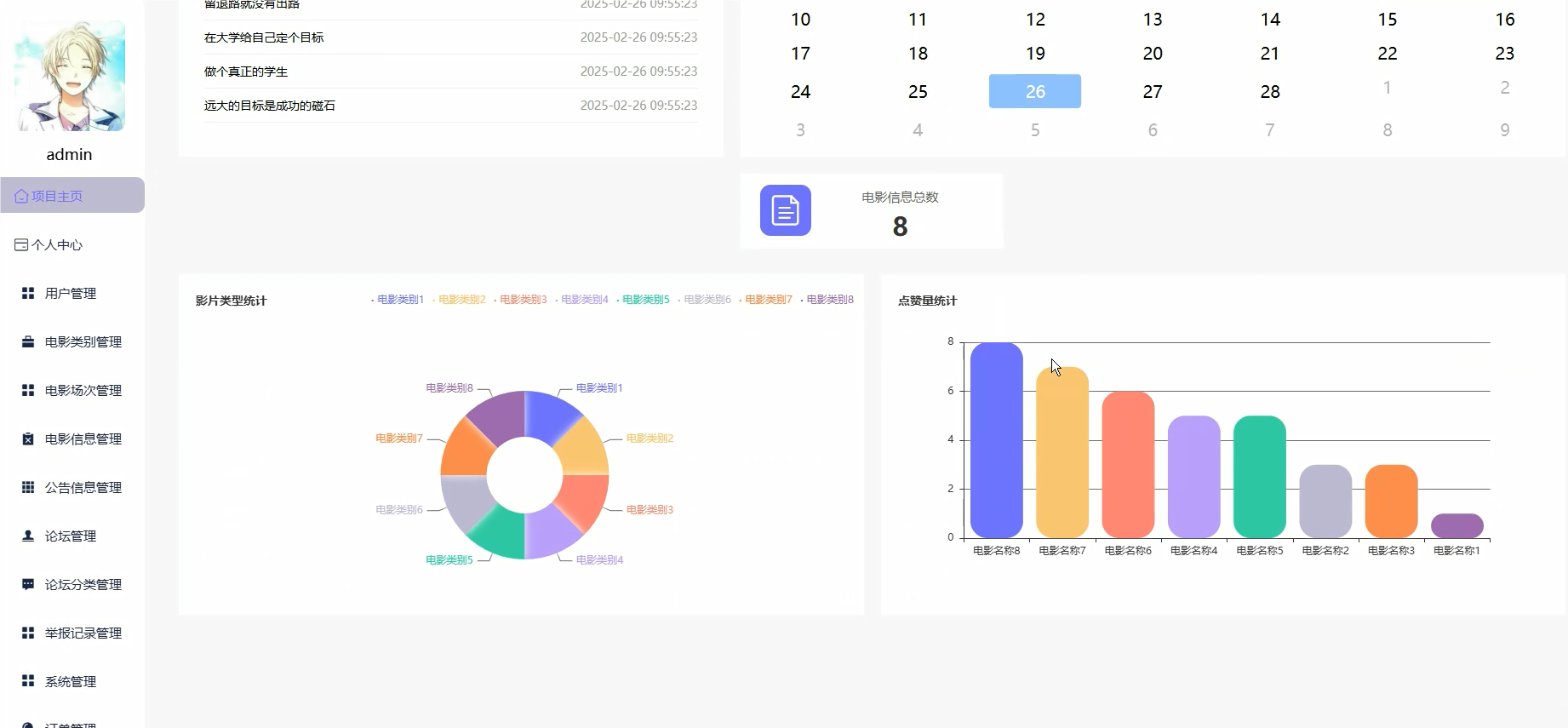Click the grid icon beside 举报记录管理
Viewport: 1568px width, 728px height.
pos(28,633)
